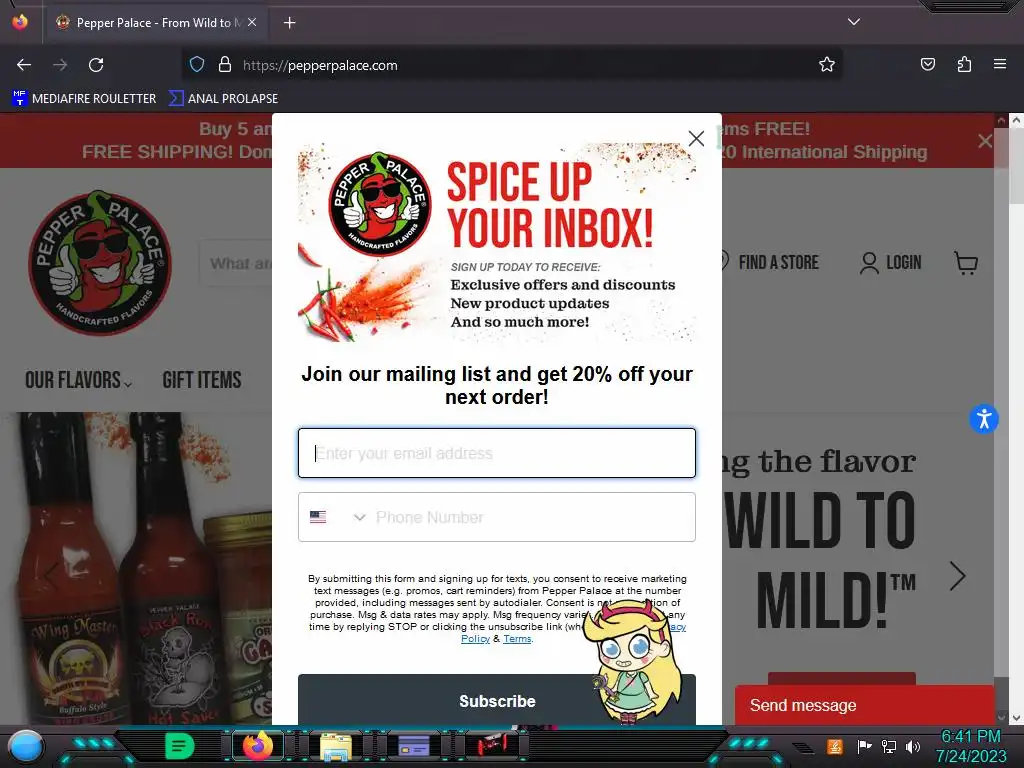Open the volume speaker tray icon
This screenshot has width=1024, height=768.
(x=912, y=746)
